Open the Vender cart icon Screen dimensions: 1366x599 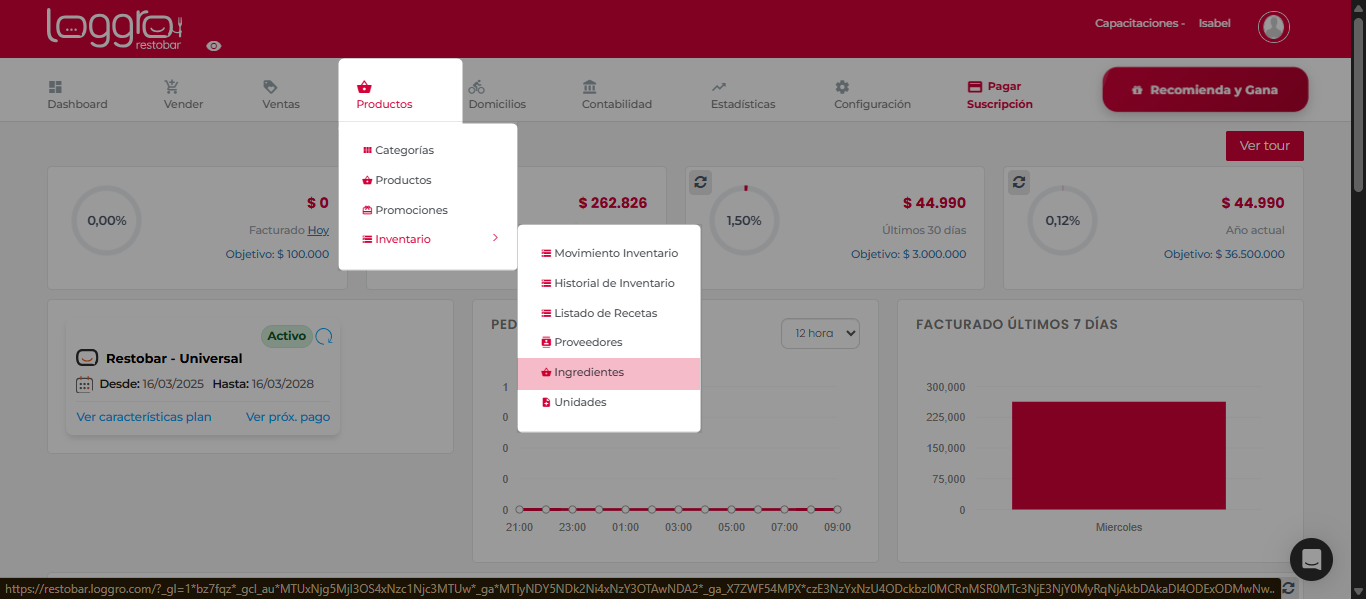pos(172,87)
